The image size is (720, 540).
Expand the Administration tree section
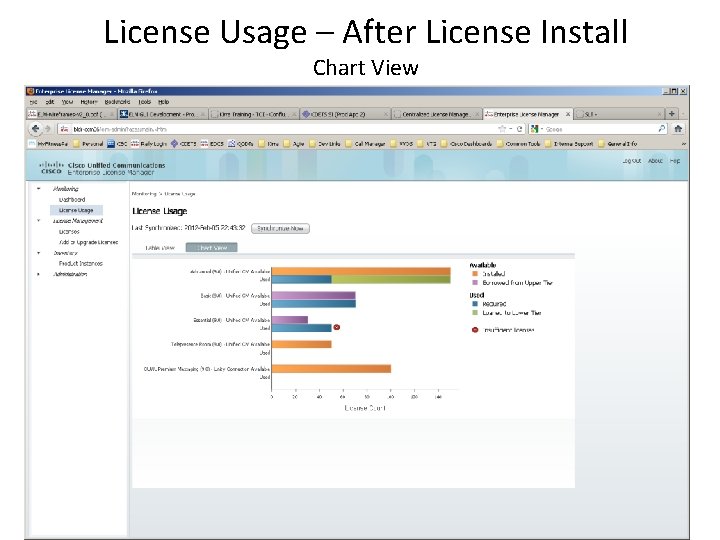pyautogui.click(x=39, y=274)
